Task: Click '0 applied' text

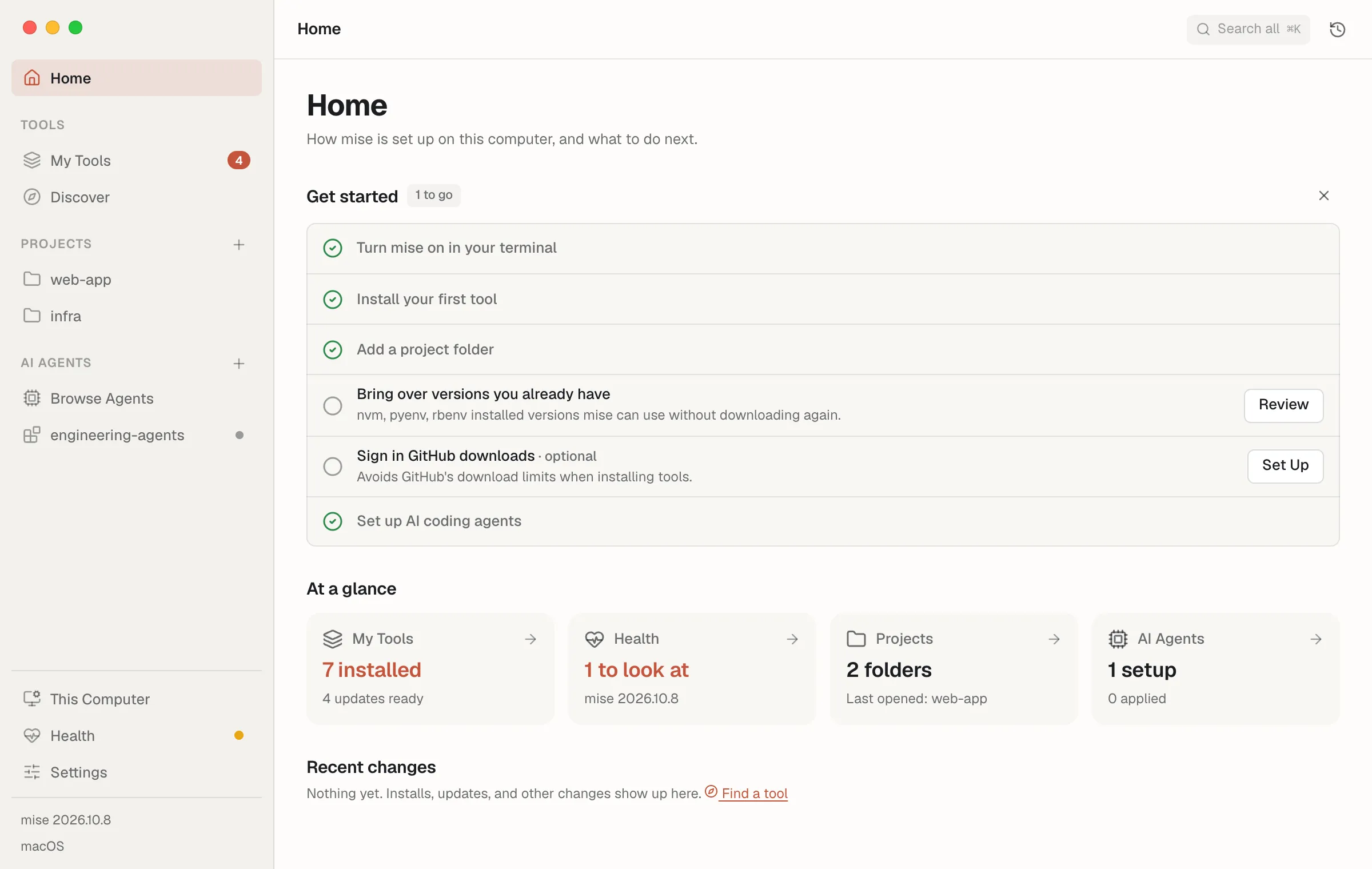Action: 1136,699
